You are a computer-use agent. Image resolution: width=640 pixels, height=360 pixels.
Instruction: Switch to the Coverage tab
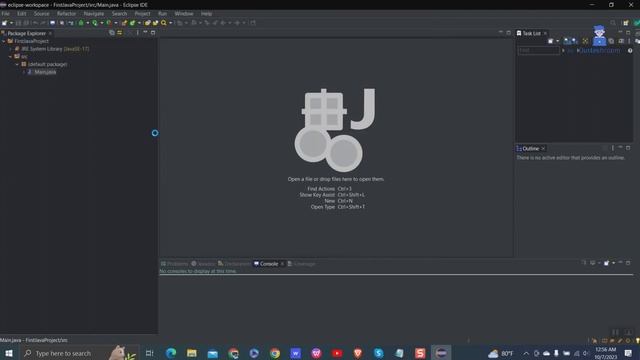coord(302,264)
